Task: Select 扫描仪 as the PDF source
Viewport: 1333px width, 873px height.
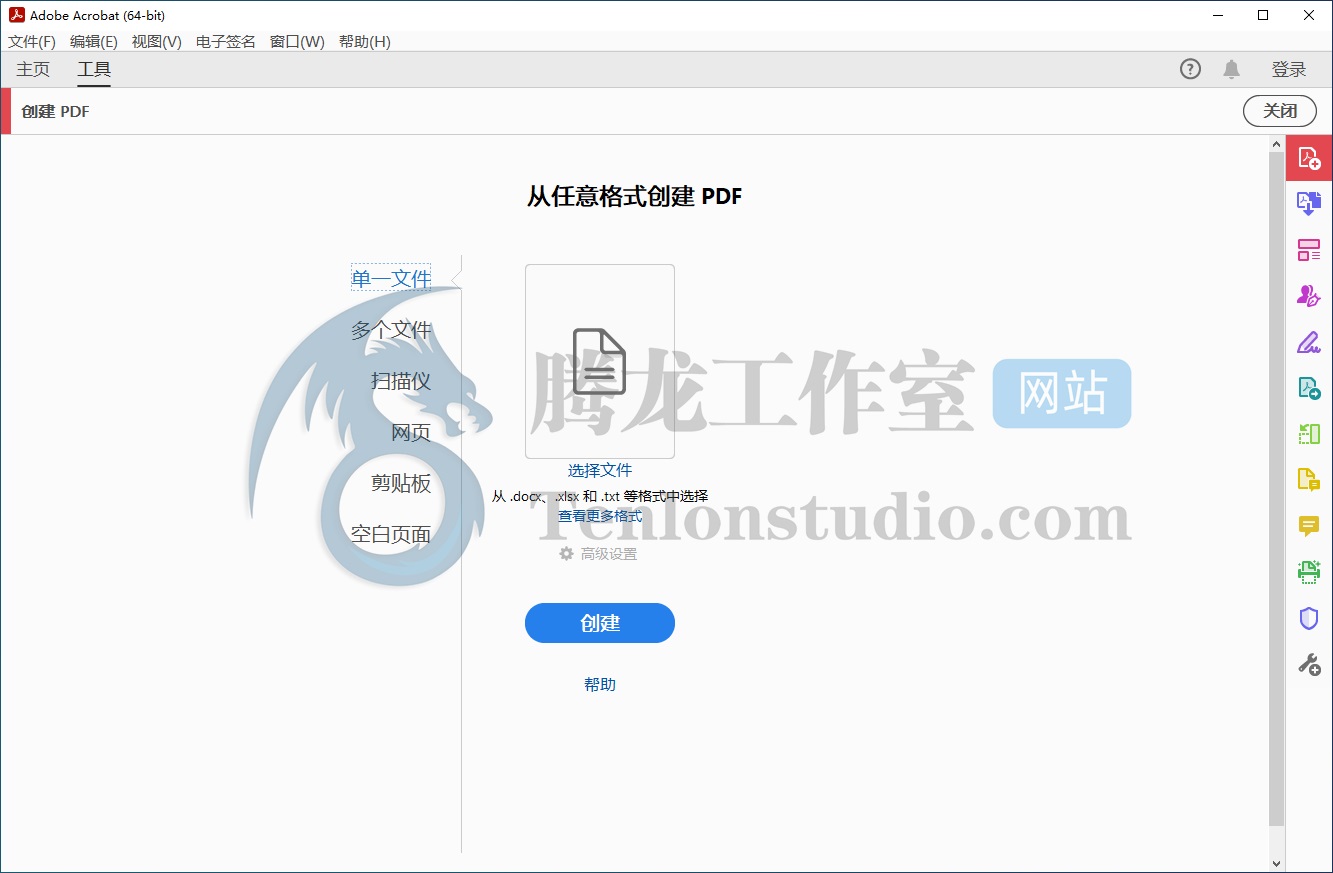Action: (400, 381)
